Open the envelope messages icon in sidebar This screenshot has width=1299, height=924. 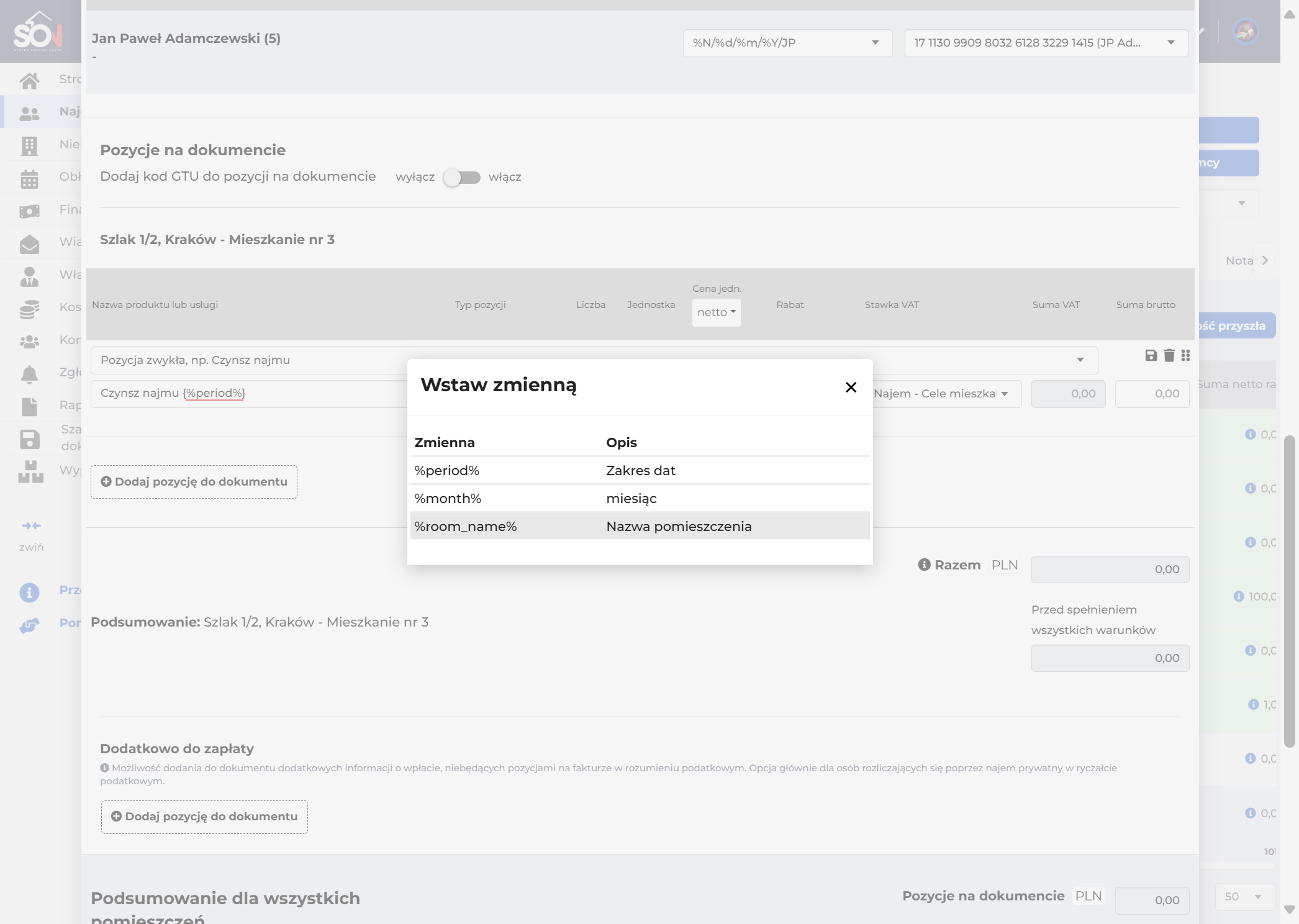29,244
